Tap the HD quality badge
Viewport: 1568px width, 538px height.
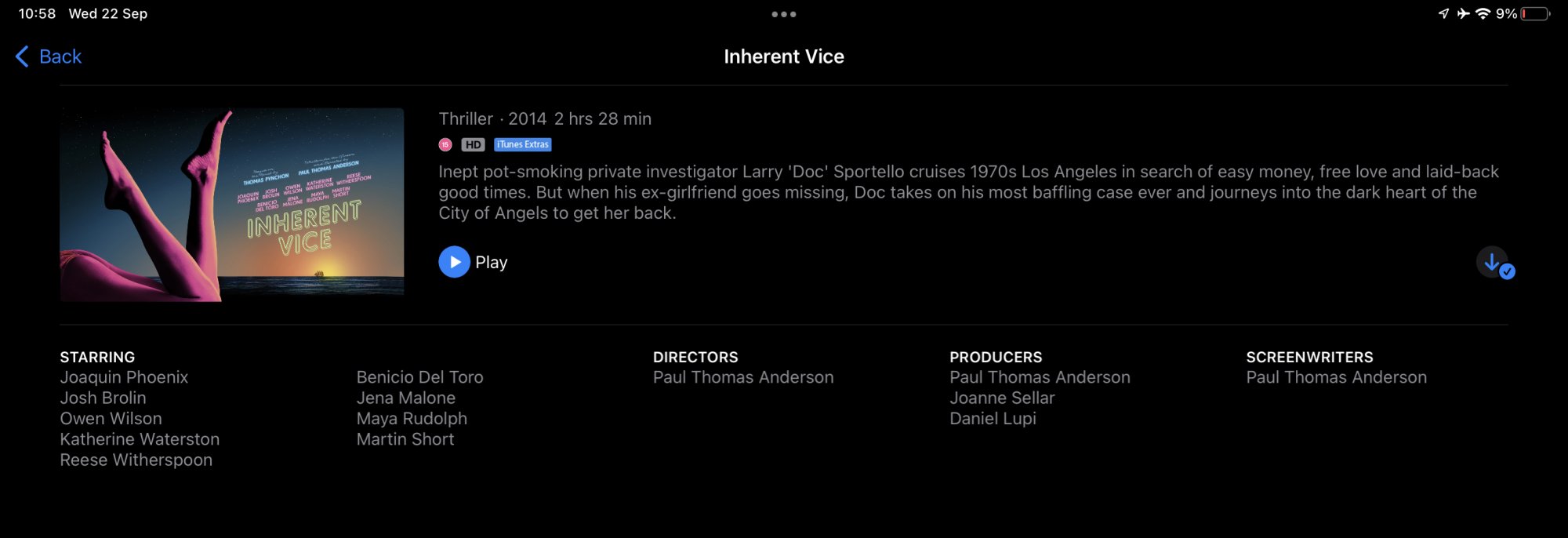[x=473, y=144]
